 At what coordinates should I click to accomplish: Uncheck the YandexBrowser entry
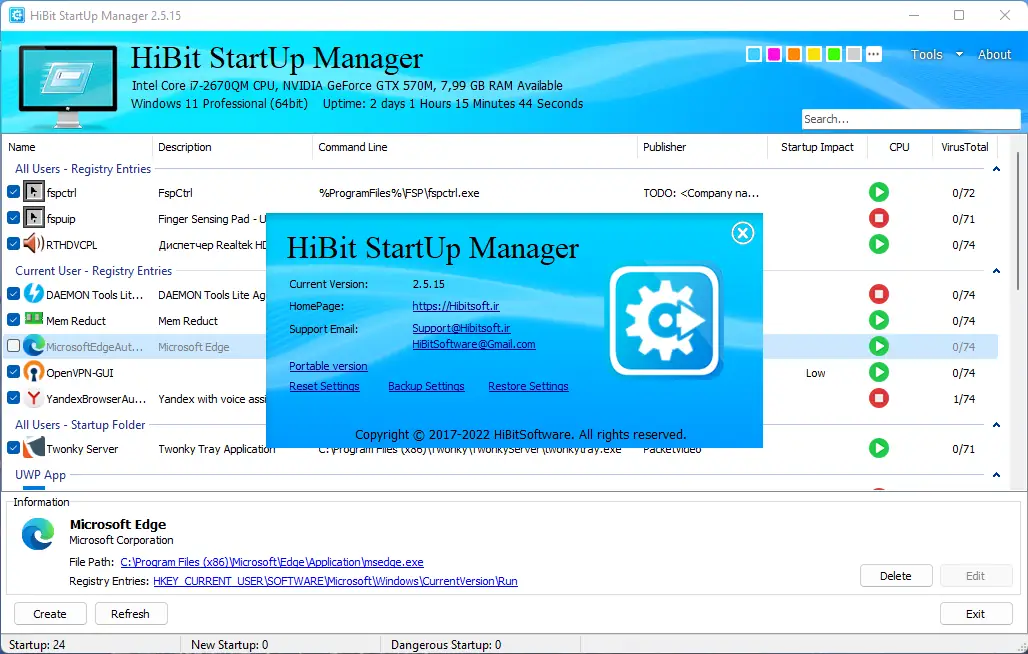point(13,398)
